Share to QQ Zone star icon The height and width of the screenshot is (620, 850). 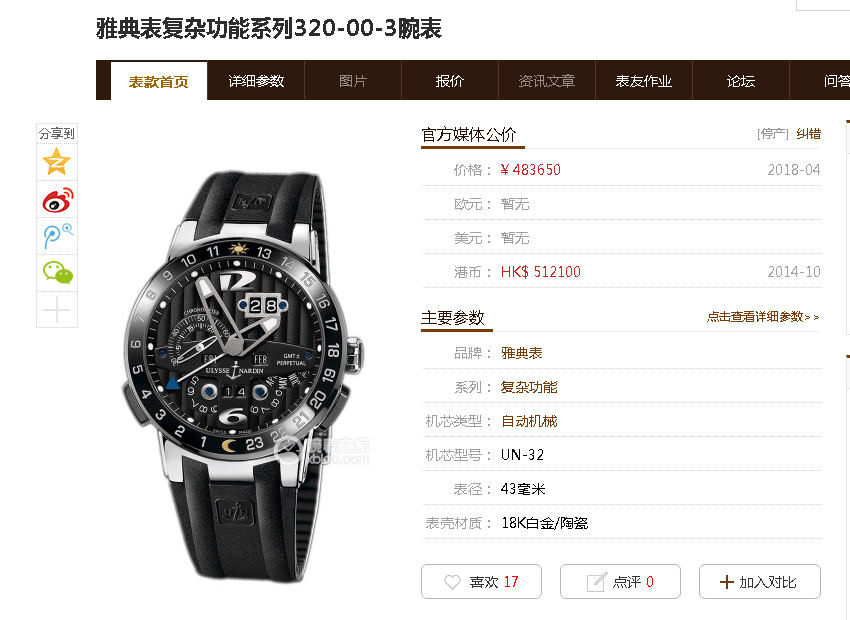tap(57, 162)
